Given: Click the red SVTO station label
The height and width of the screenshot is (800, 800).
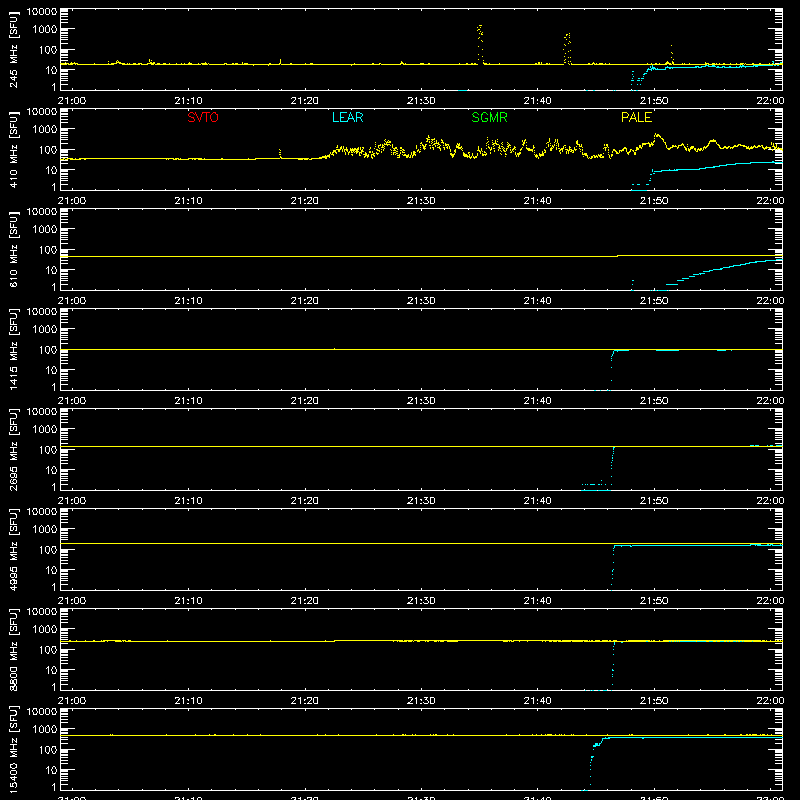Looking at the screenshot, I should coord(203,117).
